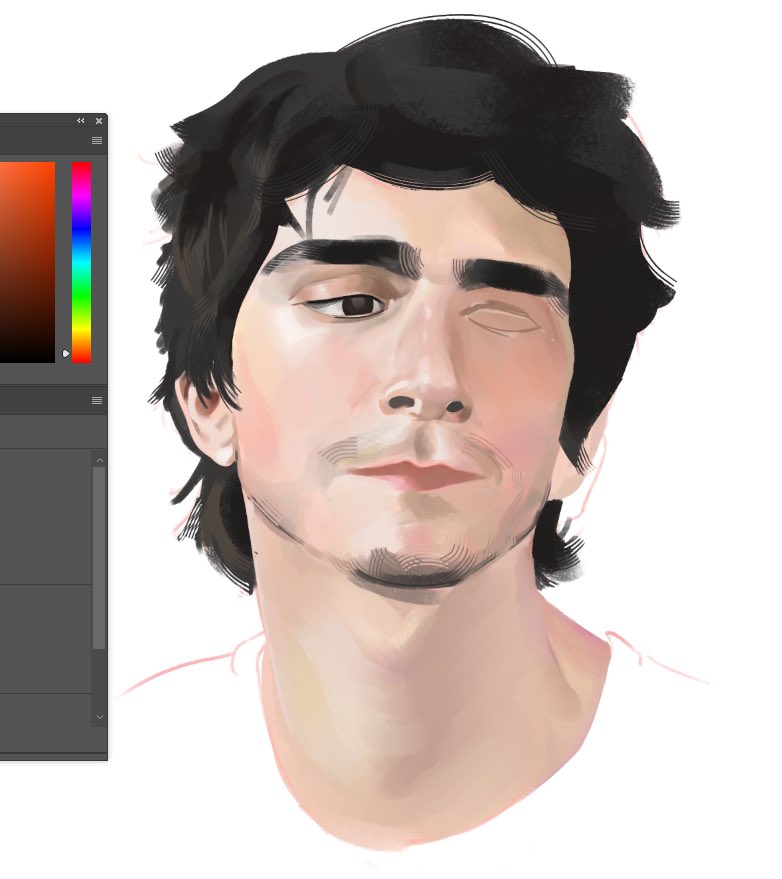Screen dimensions: 782x879
Task: Collapse the panel with double-arrow icon
Action: [81, 121]
